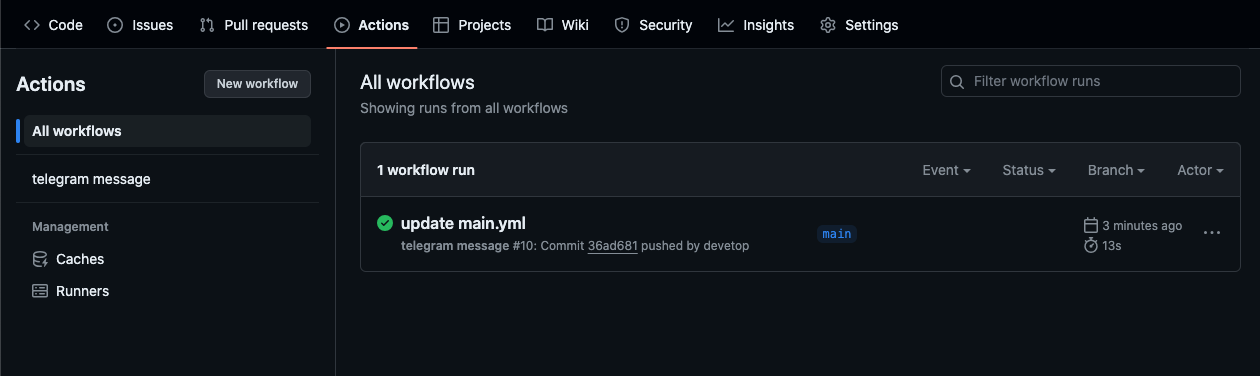
Task: Expand the Event filter dropdown
Action: click(946, 170)
